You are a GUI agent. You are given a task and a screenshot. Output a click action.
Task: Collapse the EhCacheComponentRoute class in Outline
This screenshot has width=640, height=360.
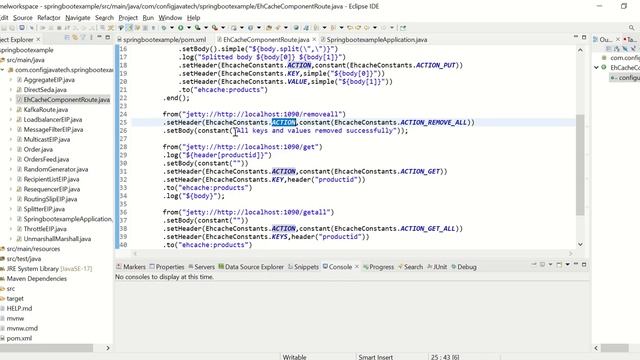tap(596, 67)
